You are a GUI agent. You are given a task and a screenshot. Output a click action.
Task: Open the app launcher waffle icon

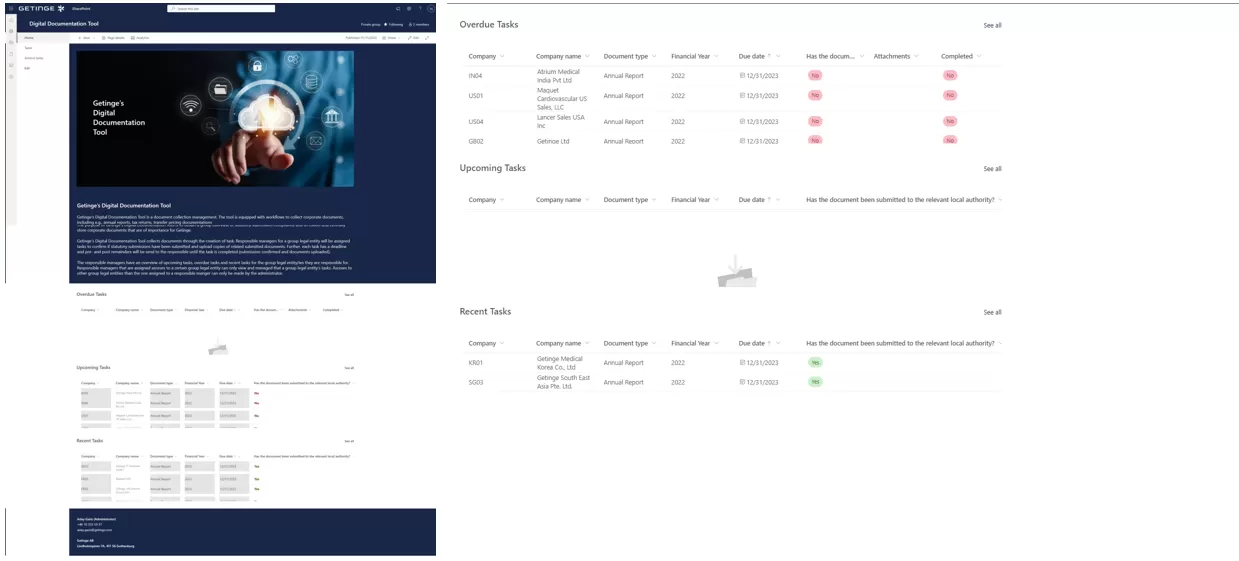tap(11, 8)
